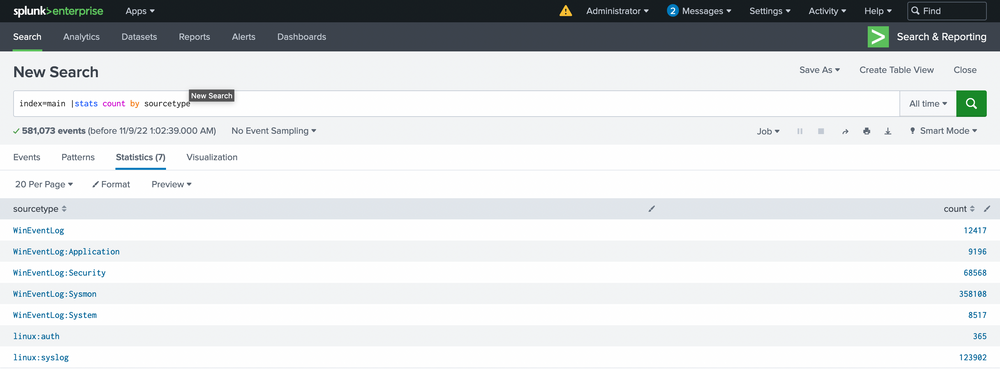This screenshot has height=370, width=1000.
Task: Click the yellow warning triangle icon
Action: (566, 11)
